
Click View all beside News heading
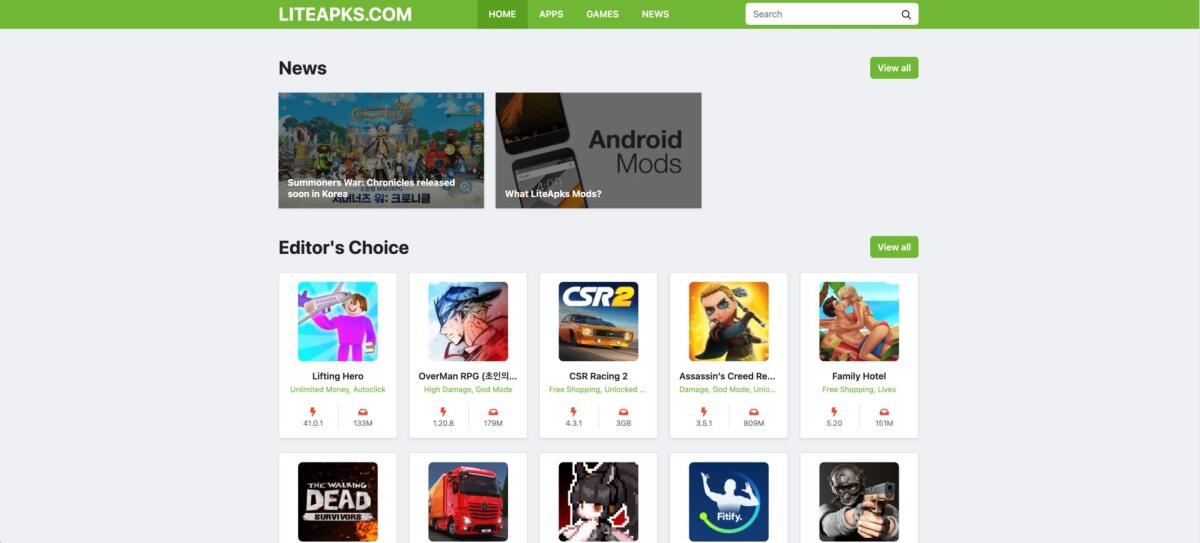coord(894,68)
